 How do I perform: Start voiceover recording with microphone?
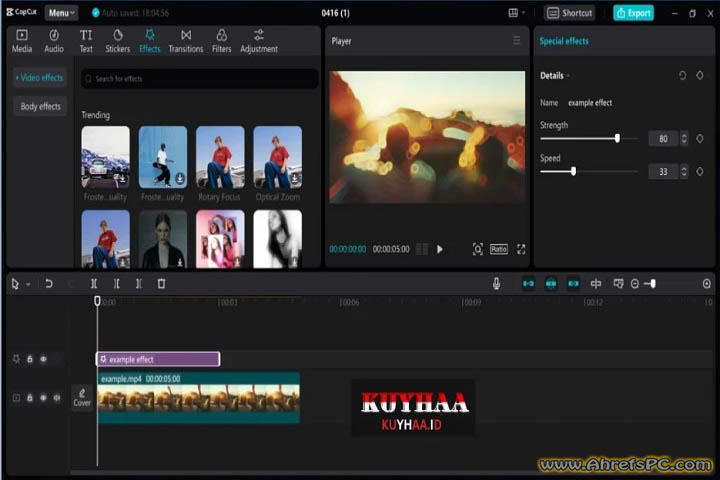(496, 283)
